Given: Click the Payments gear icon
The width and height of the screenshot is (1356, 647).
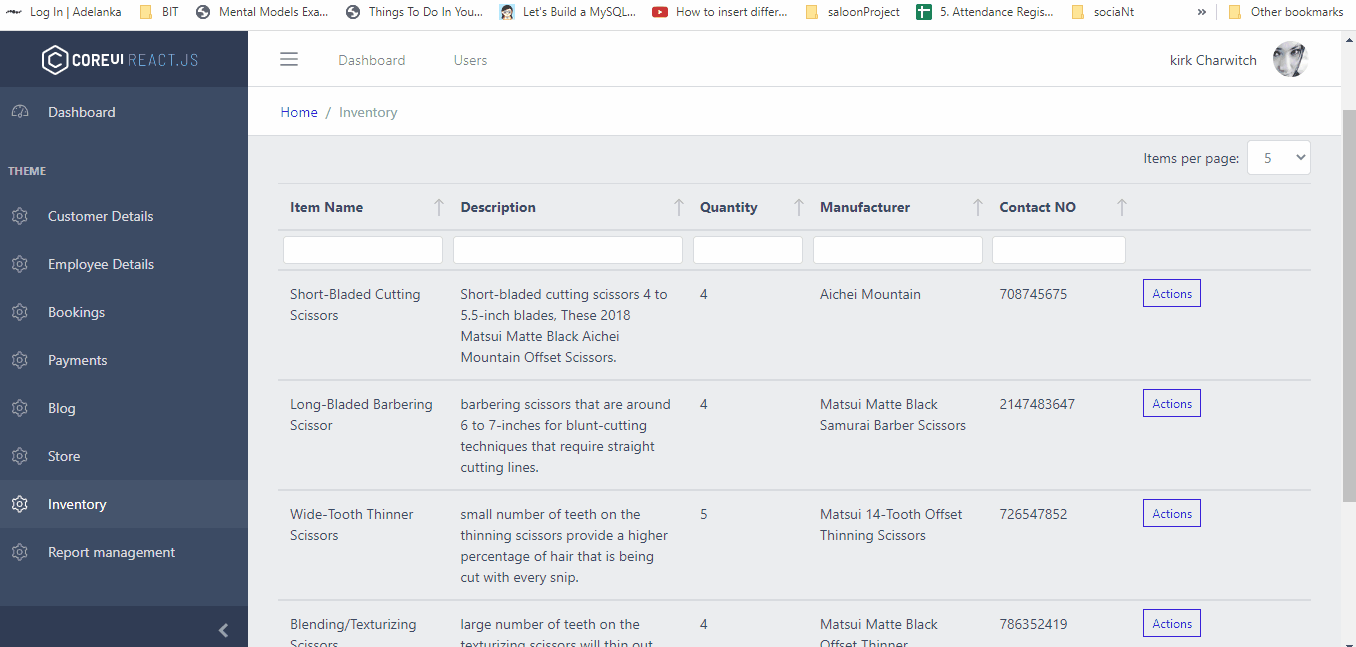Looking at the screenshot, I should pos(20,360).
